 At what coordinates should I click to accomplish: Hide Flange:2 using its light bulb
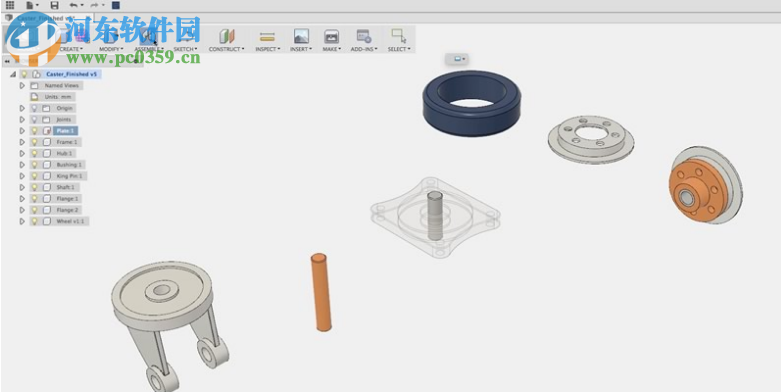pos(34,210)
